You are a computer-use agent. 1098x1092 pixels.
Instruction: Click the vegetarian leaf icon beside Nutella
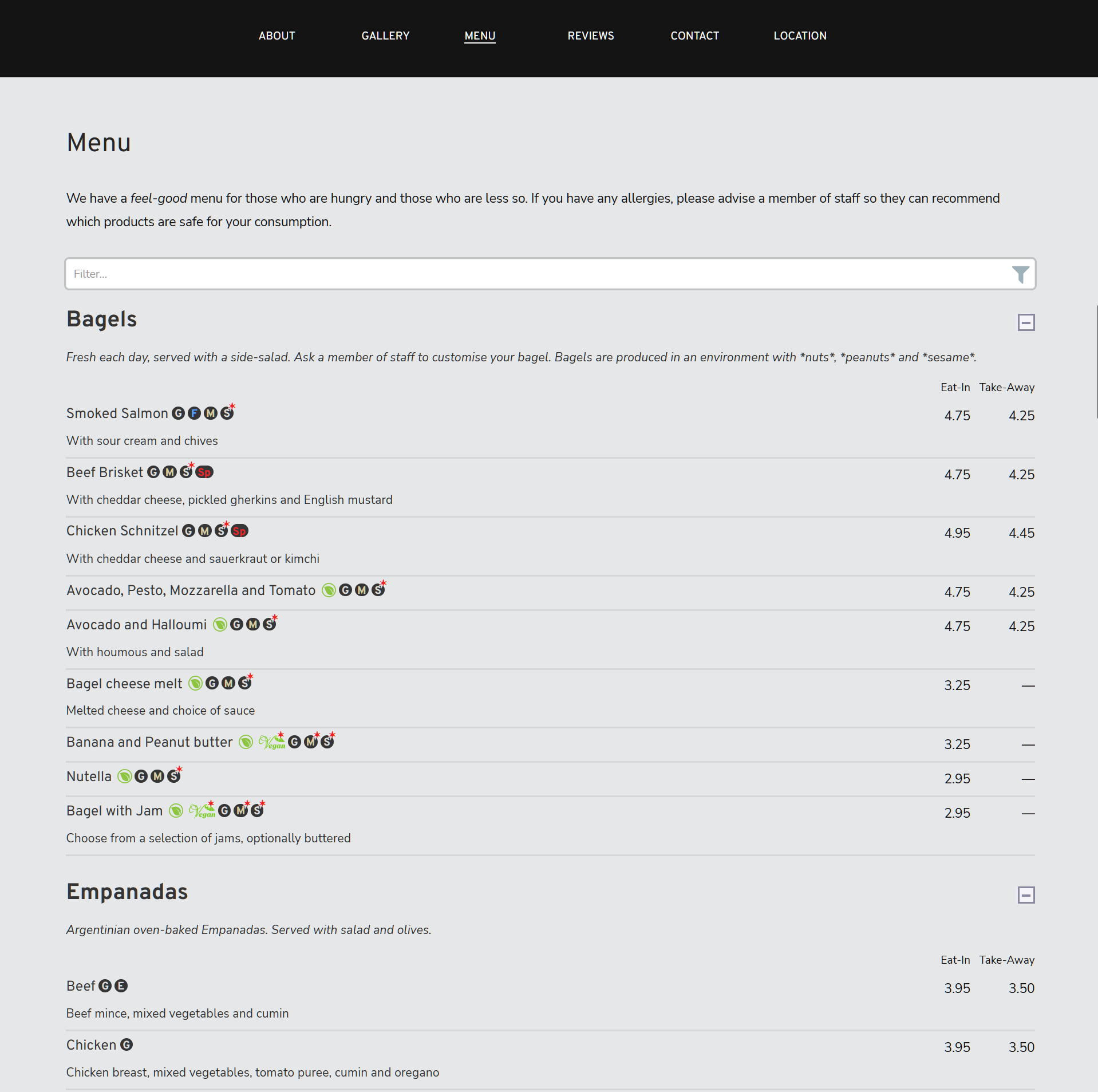coord(124,776)
